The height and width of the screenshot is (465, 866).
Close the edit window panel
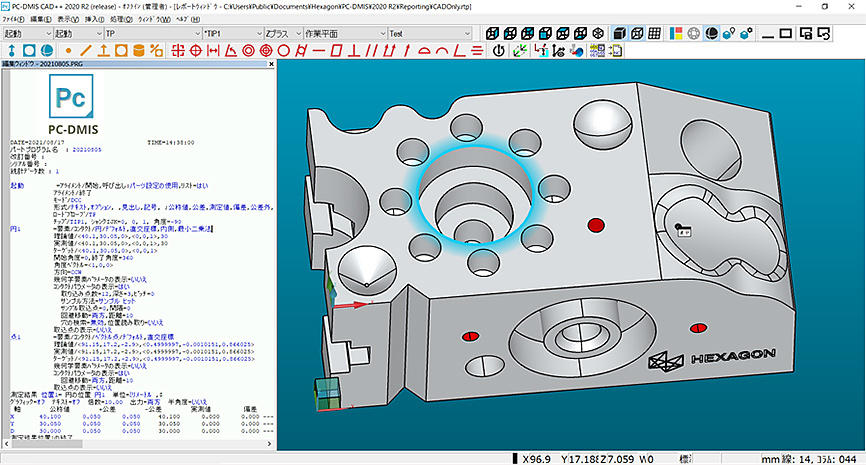pyautogui.click(x=271, y=64)
